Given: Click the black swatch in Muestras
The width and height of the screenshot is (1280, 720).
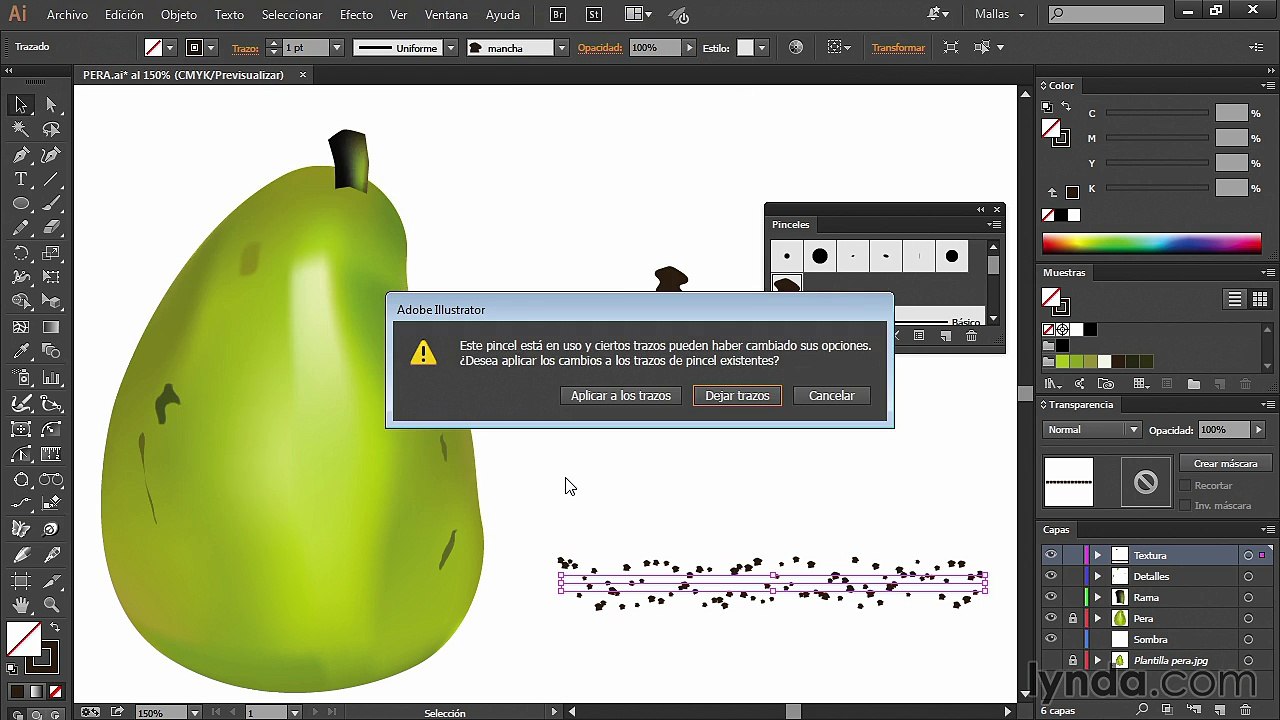Looking at the screenshot, I should (x=1090, y=329).
